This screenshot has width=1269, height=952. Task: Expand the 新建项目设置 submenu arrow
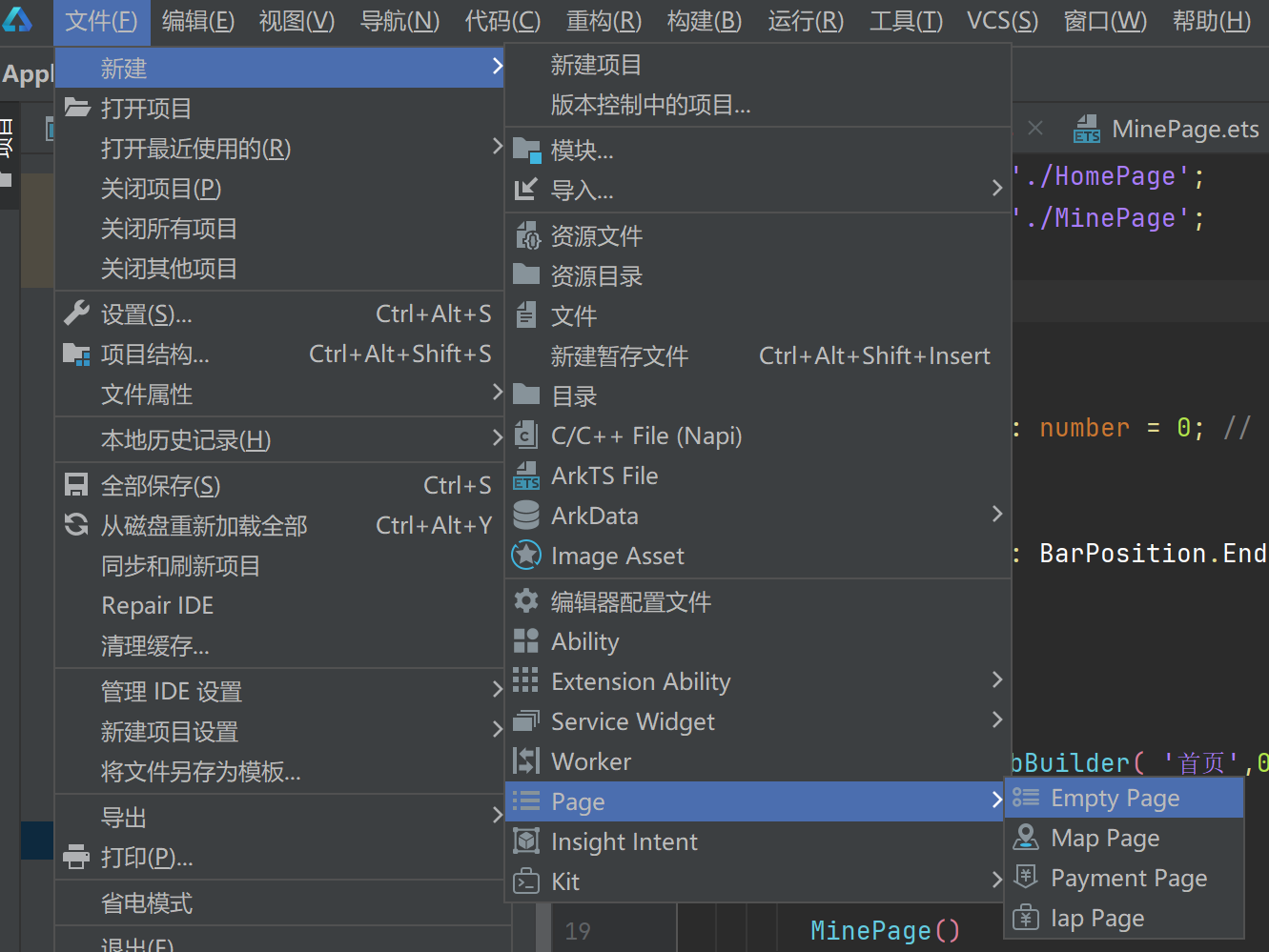497,730
